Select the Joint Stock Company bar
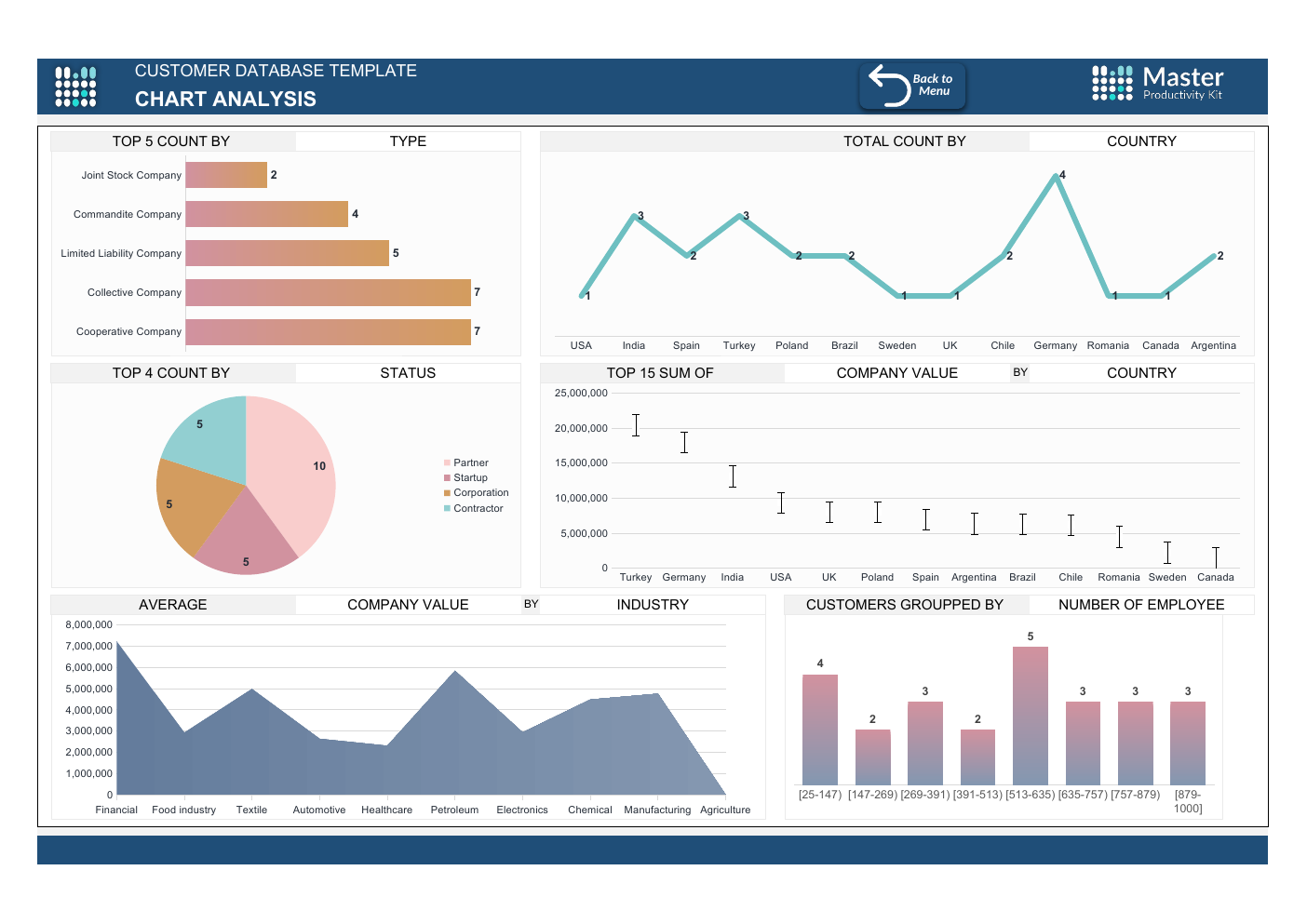Image resolution: width=1307 pixels, height=924 pixels. [226, 175]
